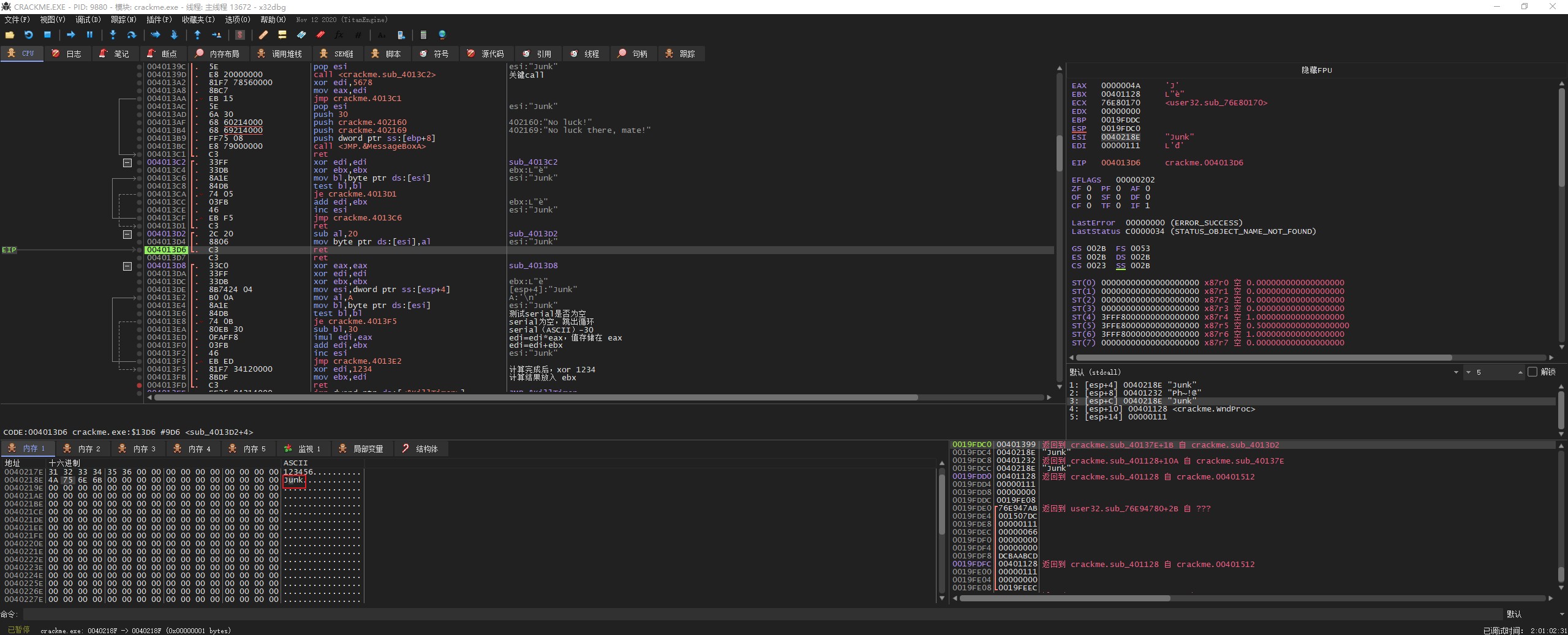Image resolution: width=1568 pixels, height=635 pixels.
Task: Stop debugging with the blue square icon
Action: pyautogui.click(x=47, y=35)
